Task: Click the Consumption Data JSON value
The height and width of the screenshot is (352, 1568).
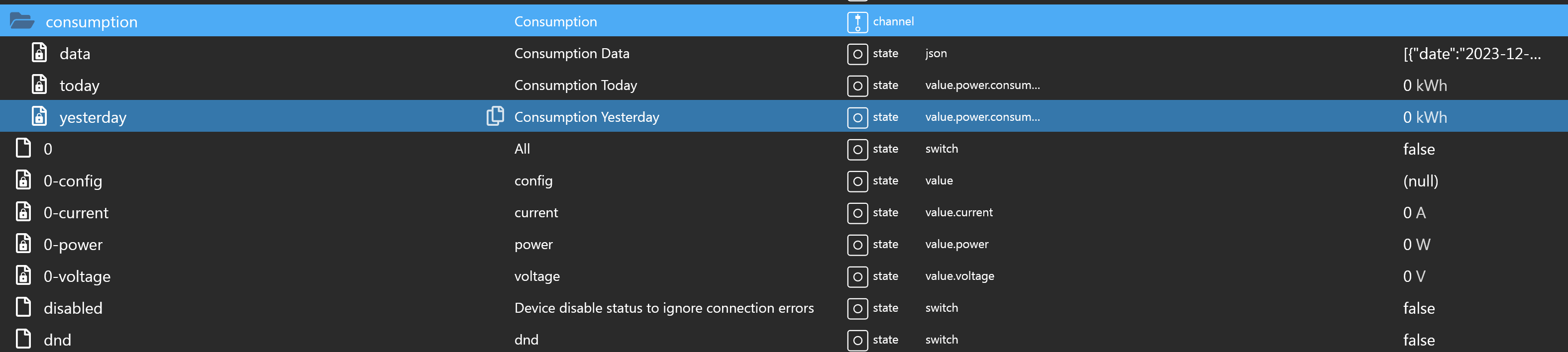Action: 1471,54
